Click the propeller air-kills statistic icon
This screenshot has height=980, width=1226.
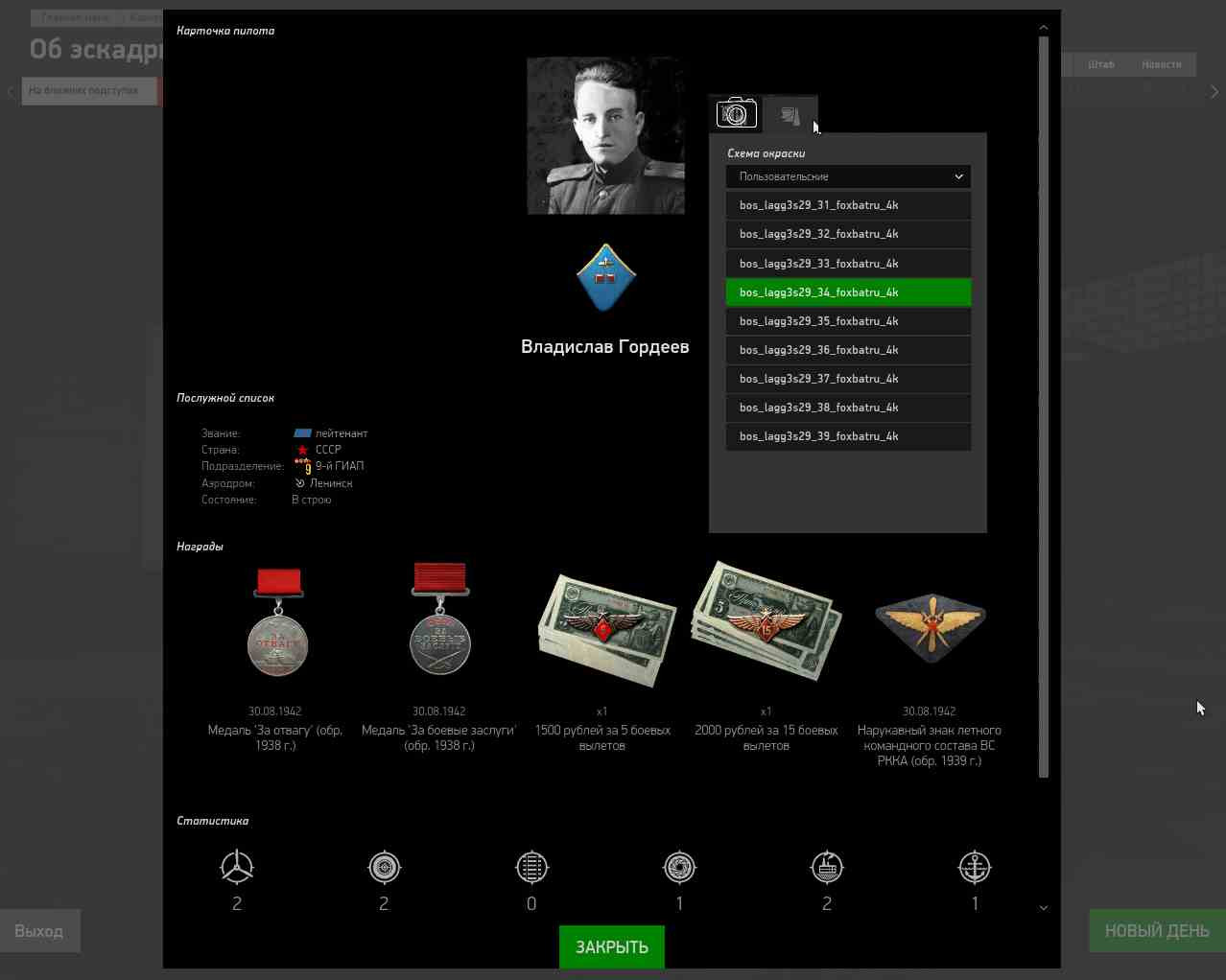click(237, 867)
